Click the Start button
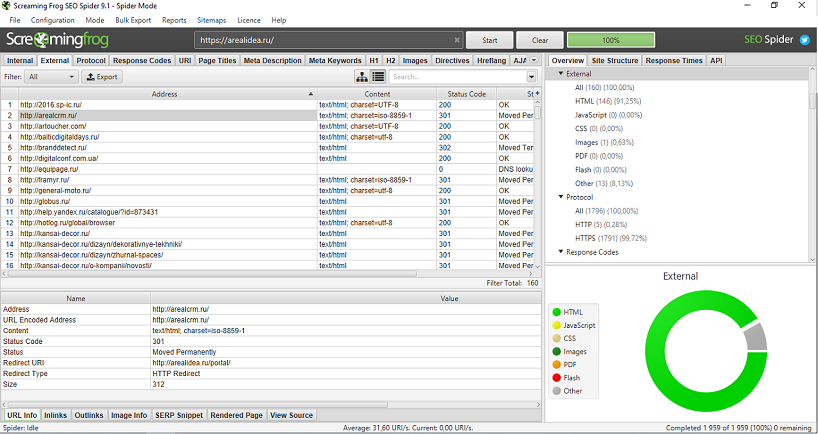818x434 pixels. [x=489, y=40]
